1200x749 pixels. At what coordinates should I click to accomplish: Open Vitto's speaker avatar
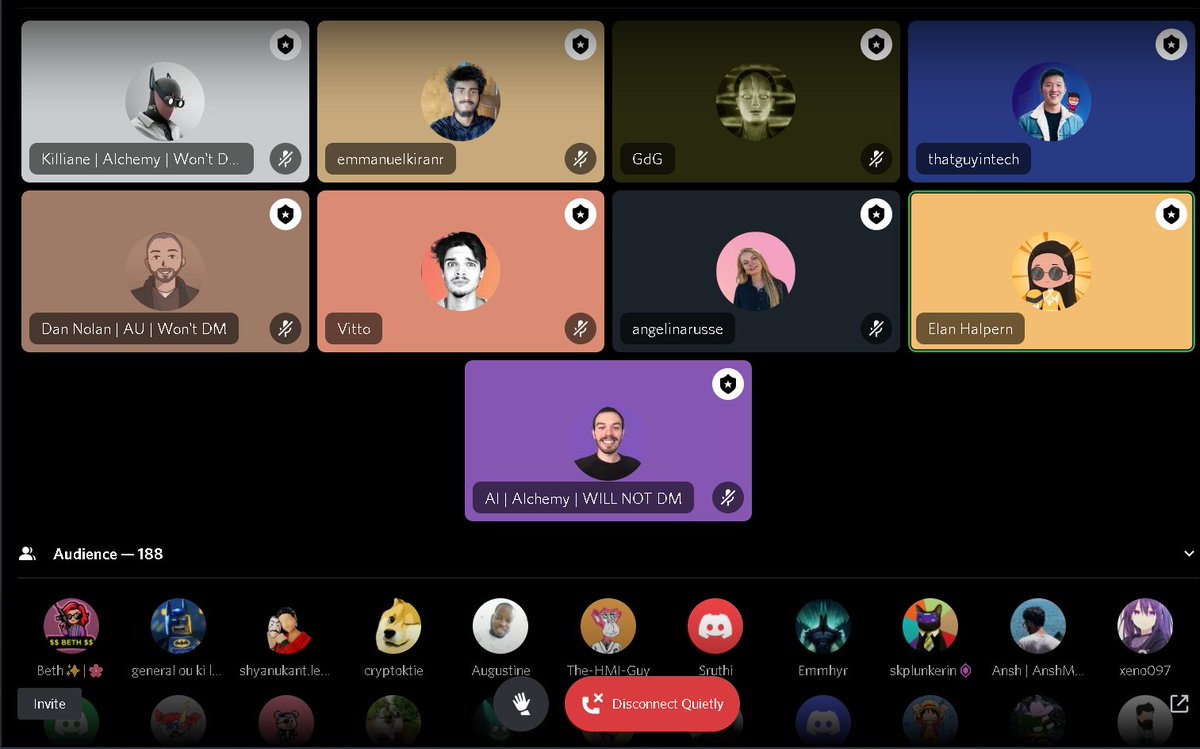[x=460, y=271]
